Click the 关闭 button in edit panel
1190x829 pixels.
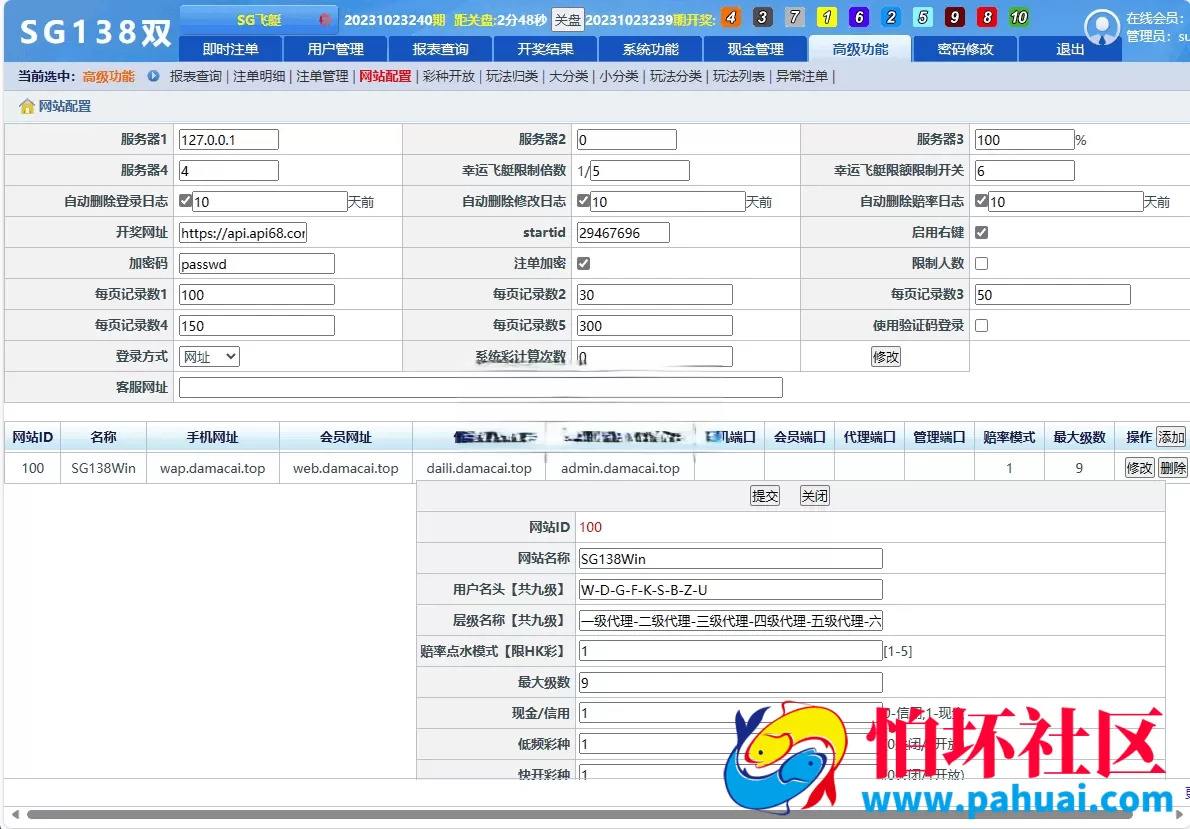point(814,496)
